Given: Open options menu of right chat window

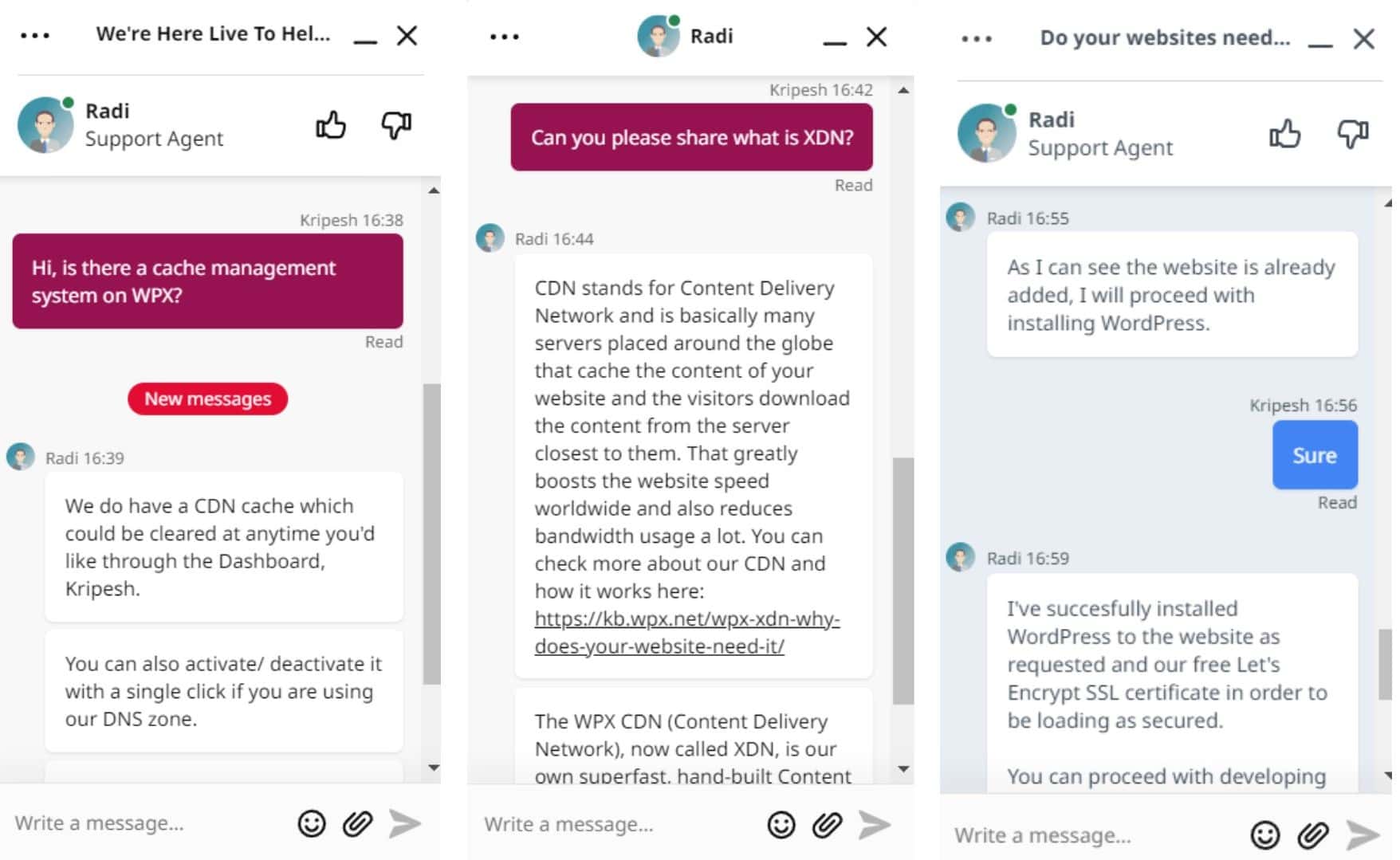Looking at the screenshot, I should coord(977,38).
